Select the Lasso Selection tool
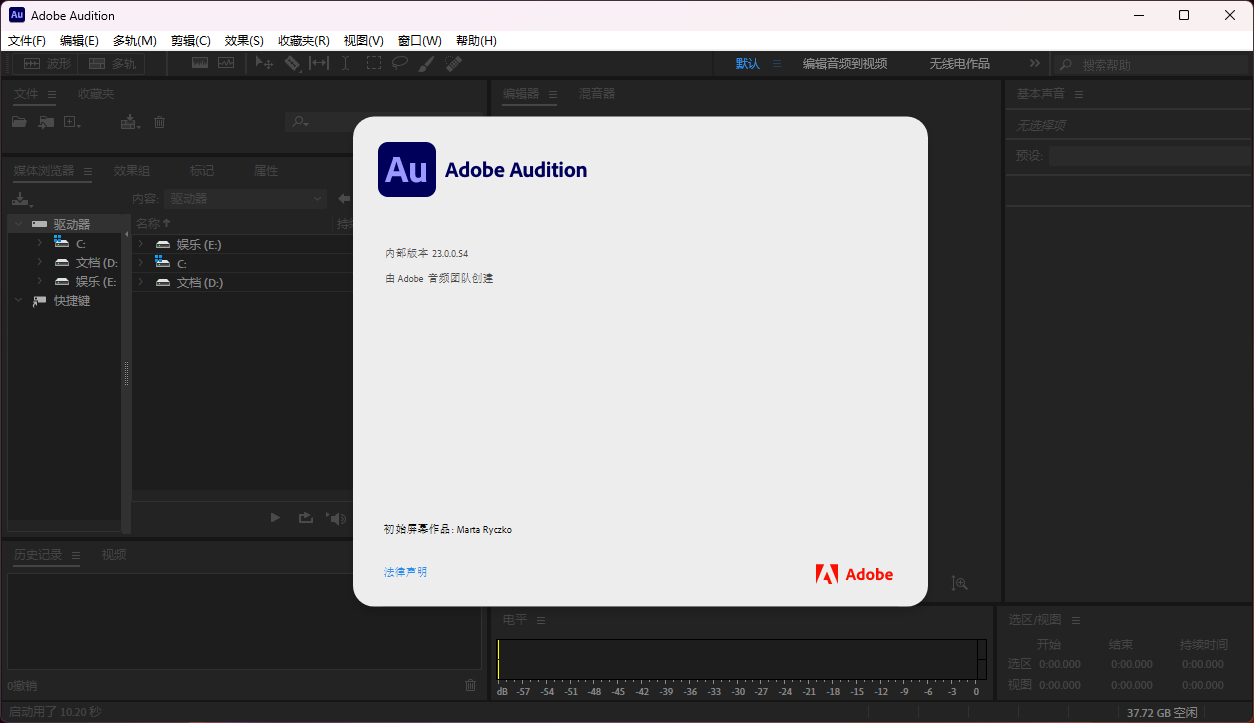1254x723 pixels. pos(400,63)
